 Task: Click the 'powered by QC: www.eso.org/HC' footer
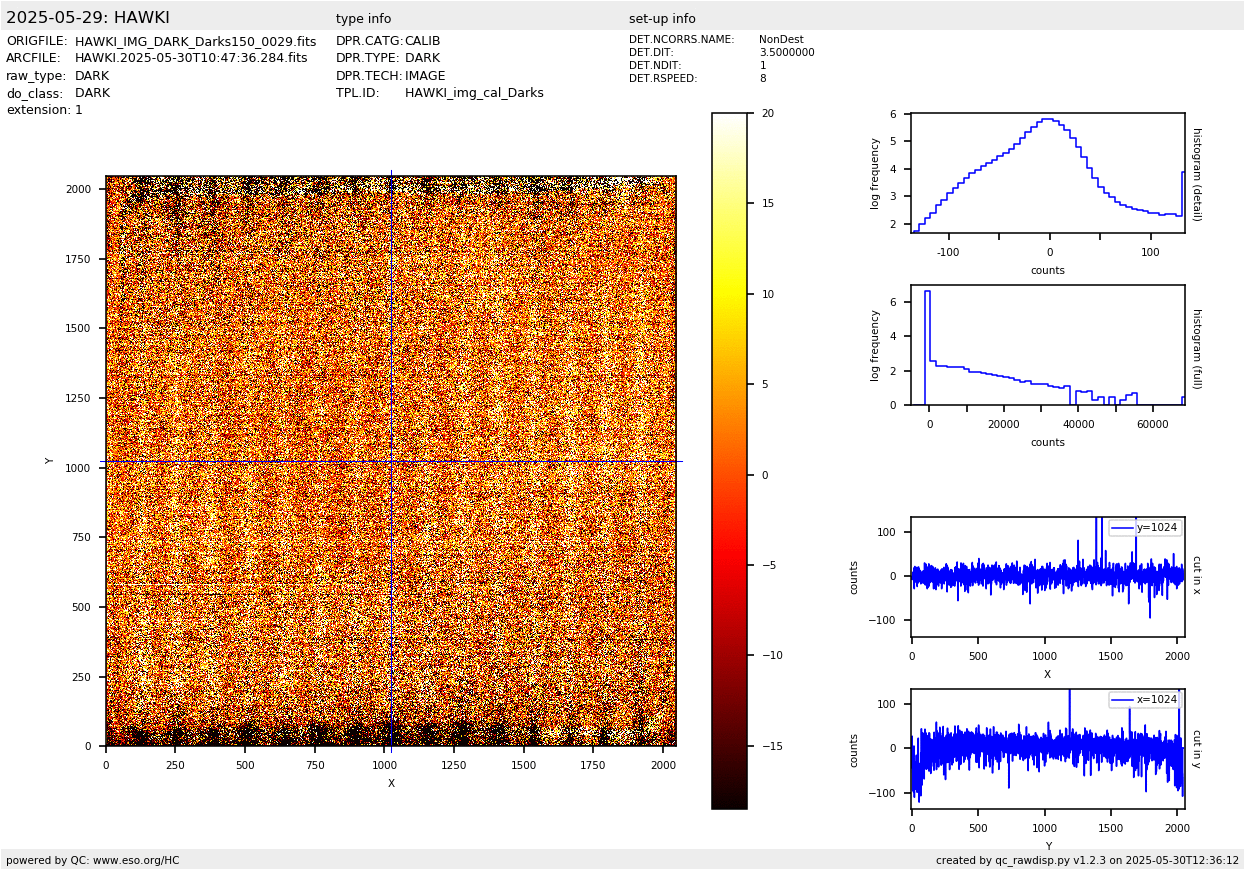click(x=93, y=860)
